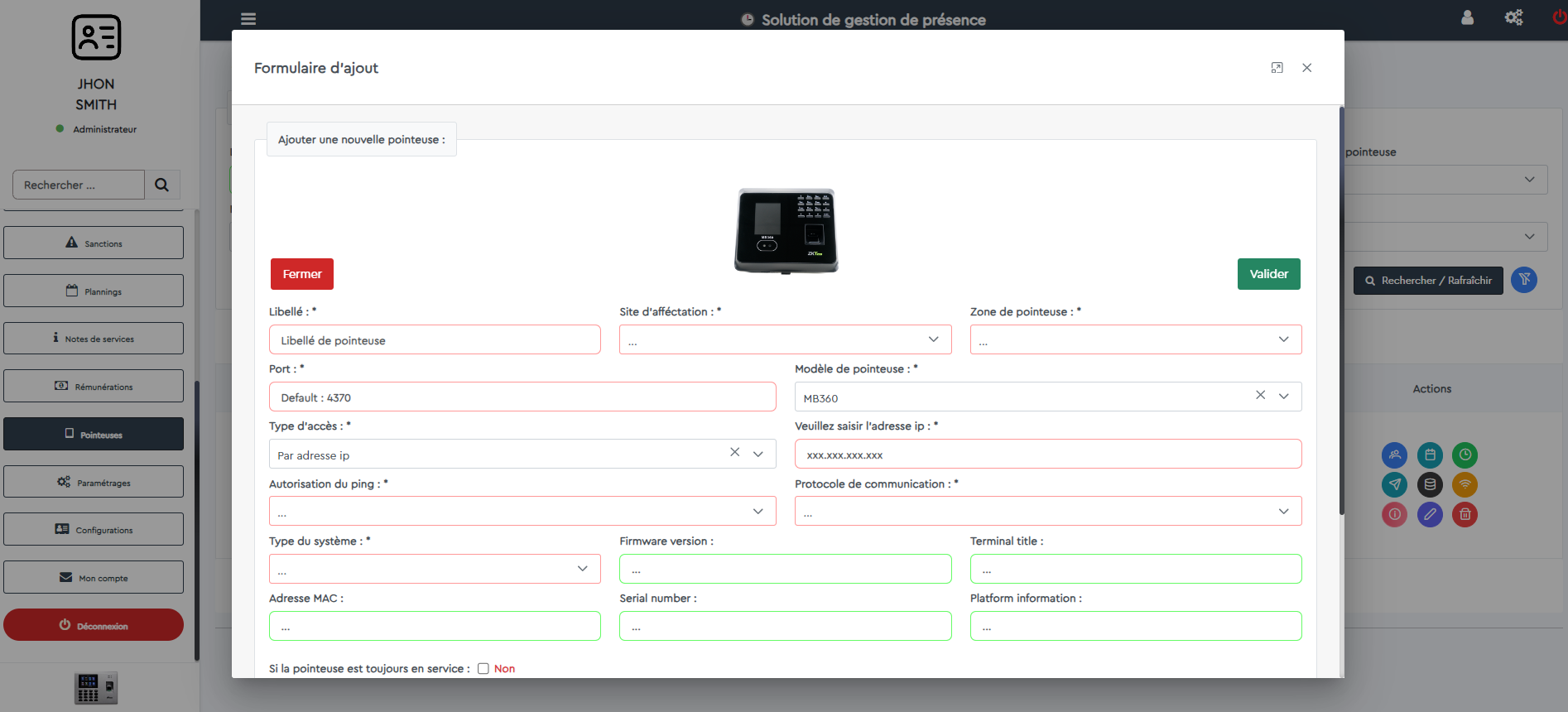Click the Rechercher / Rafraîchir button
The image size is (1568, 712).
(1428, 281)
